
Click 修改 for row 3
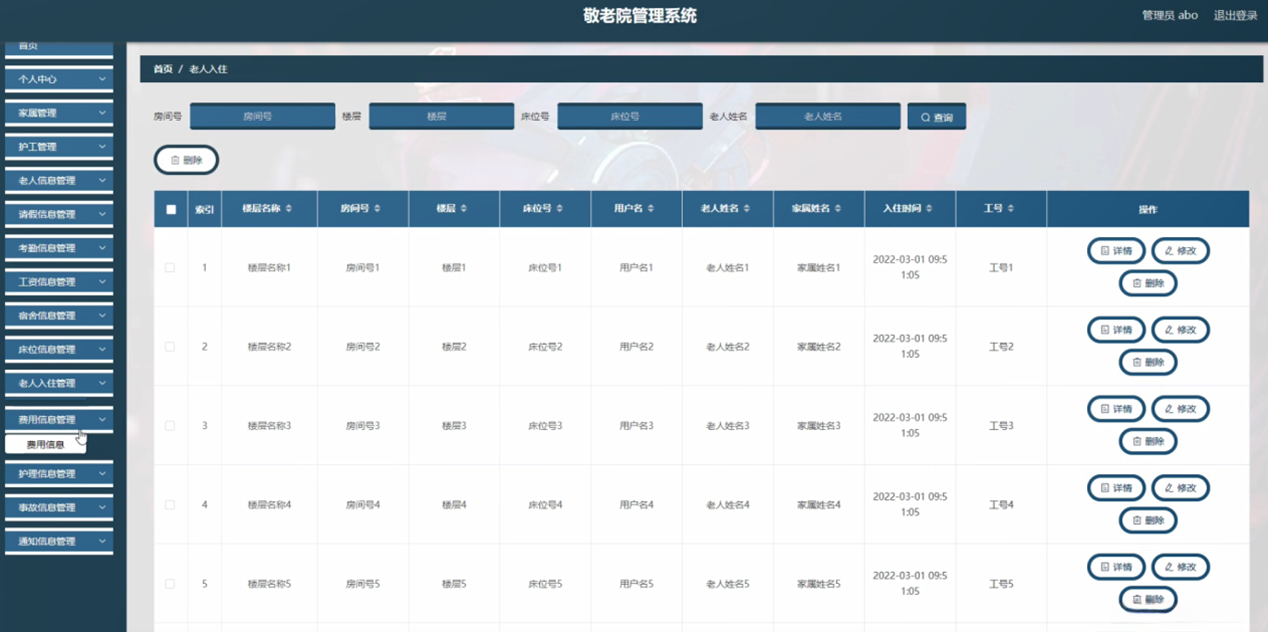point(1180,408)
